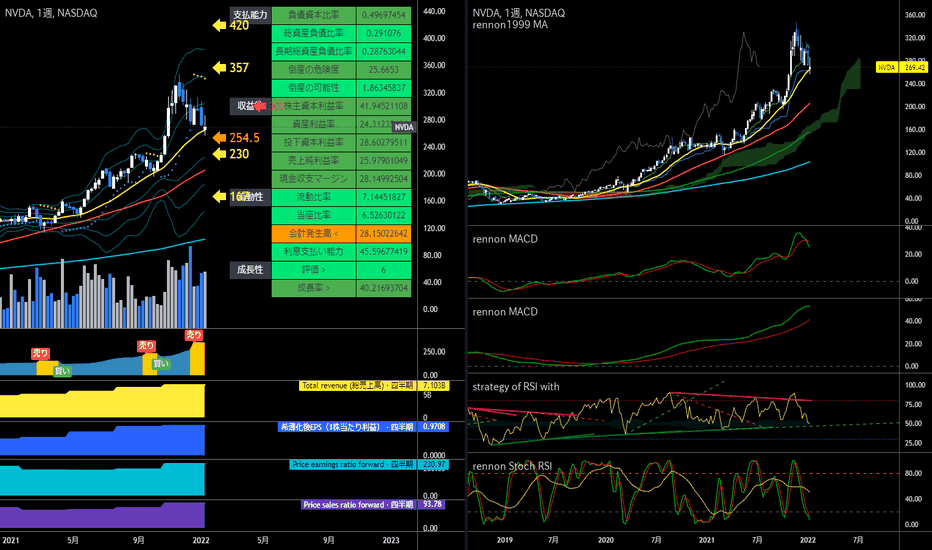
Task: Click the 利息支払い能力 table cell
Action: (x=314, y=251)
